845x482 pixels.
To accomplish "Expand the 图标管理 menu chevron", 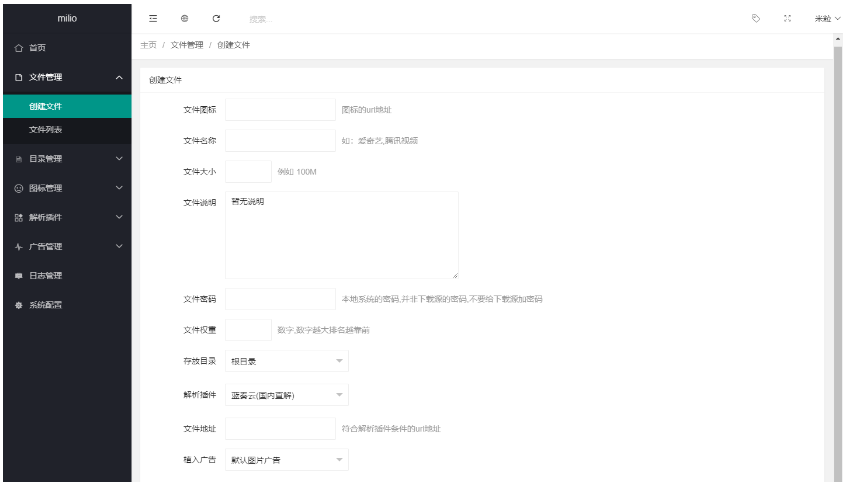I will tap(119, 188).
